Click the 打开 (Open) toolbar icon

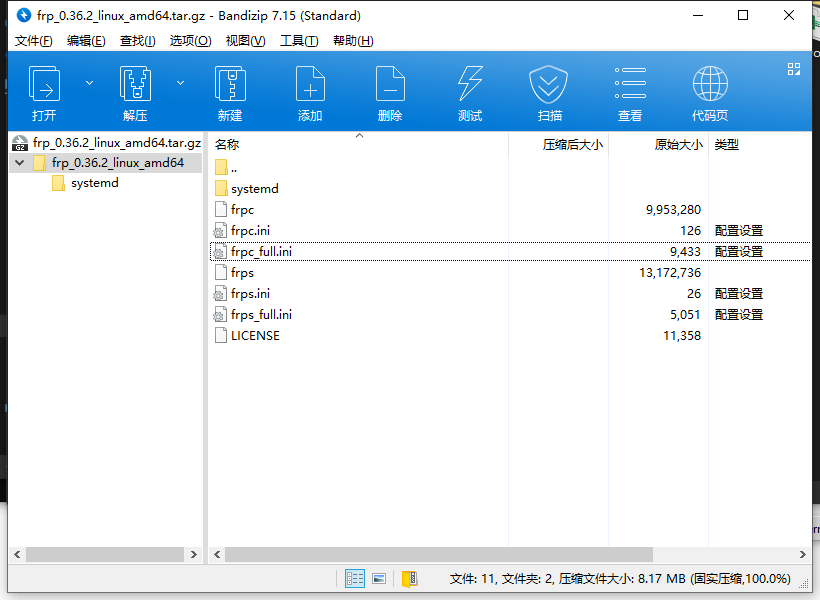pyautogui.click(x=44, y=85)
